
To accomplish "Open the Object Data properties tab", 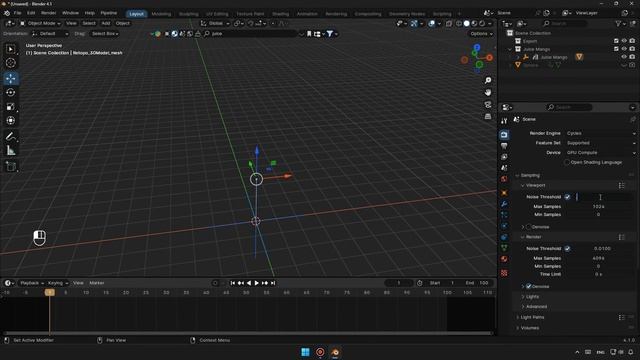I will tap(504, 248).
